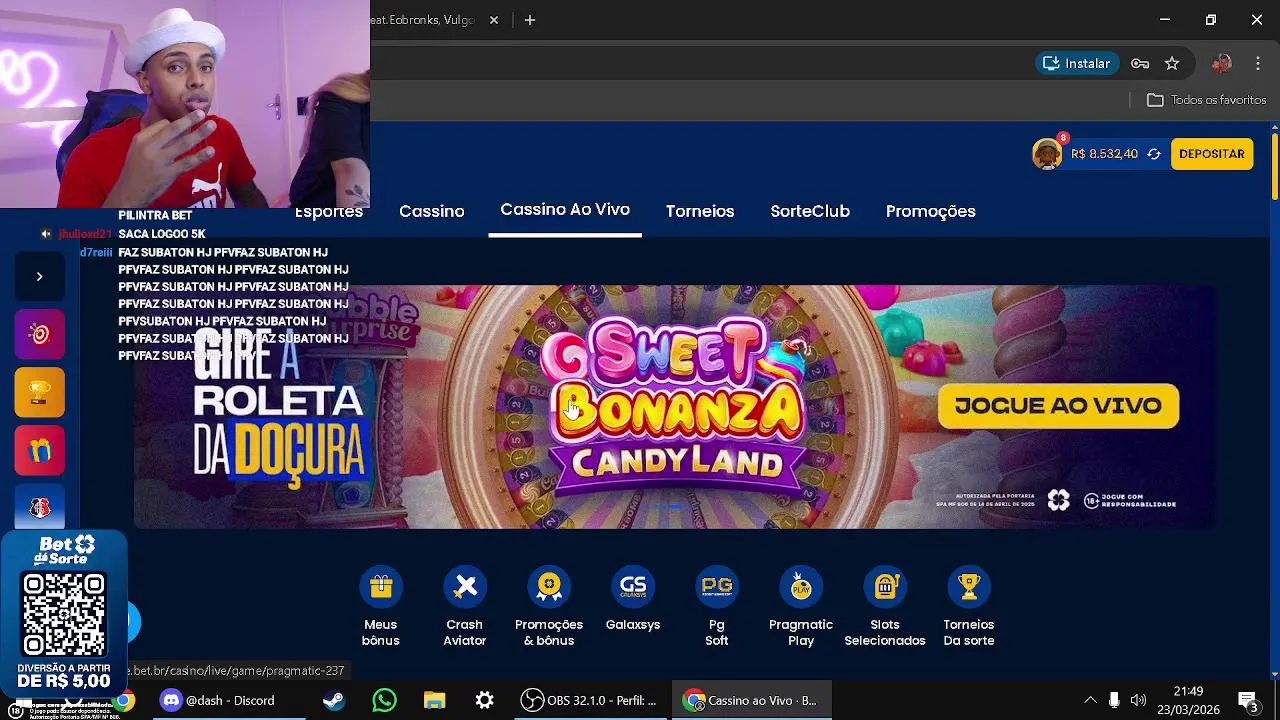This screenshot has height=720, width=1280.
Task: Switch to OBS 32.1.0 in taskbar
Action: (589, 700)
